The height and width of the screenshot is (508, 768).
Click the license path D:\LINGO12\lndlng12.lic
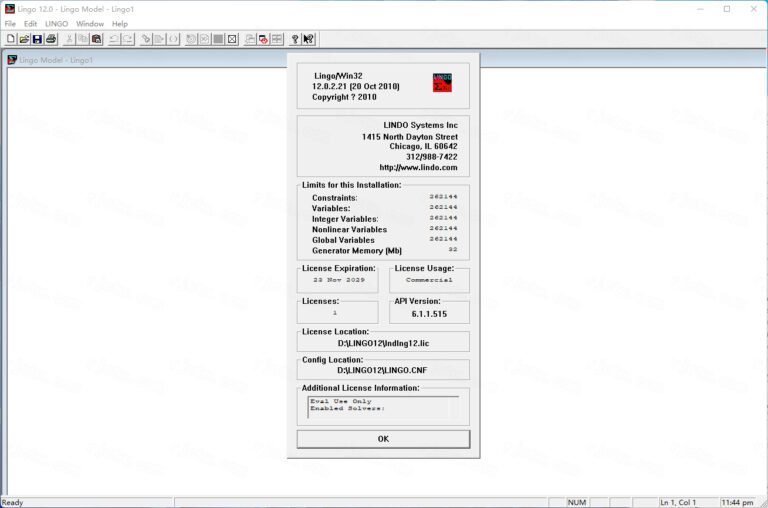click(383, 343)
